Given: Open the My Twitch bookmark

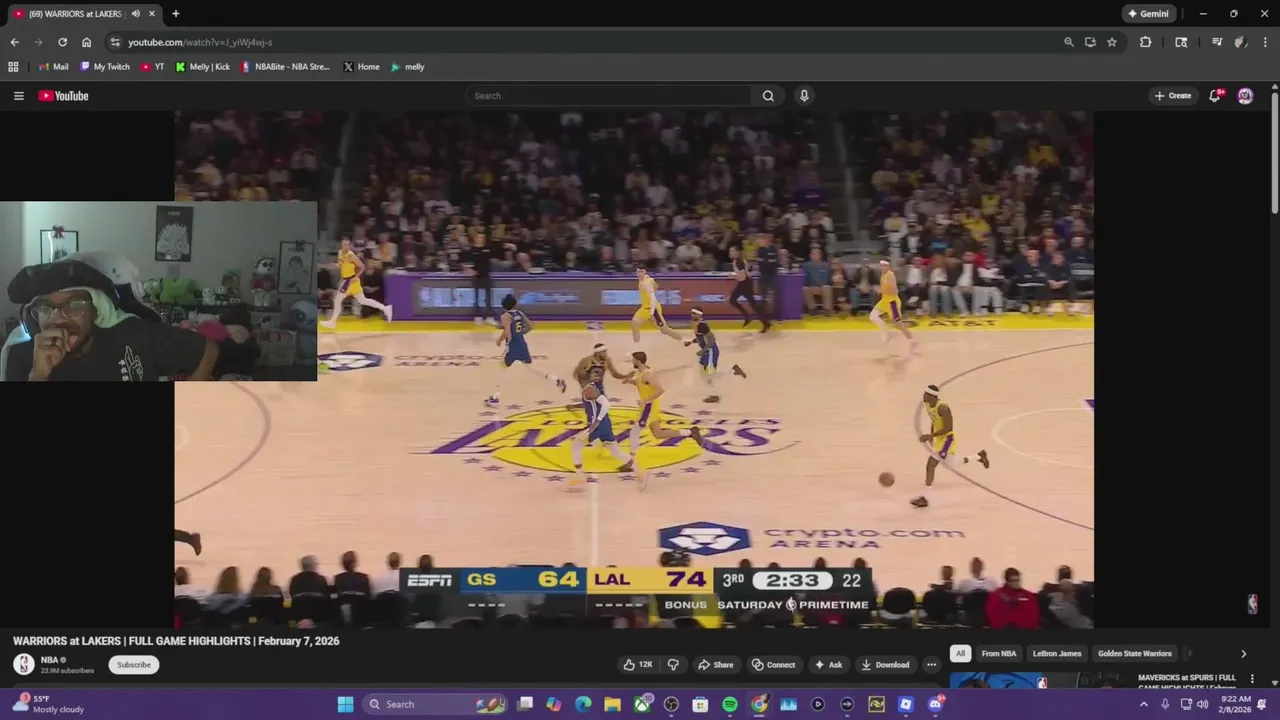Looking at the screenshot, I should pos(105,67).
